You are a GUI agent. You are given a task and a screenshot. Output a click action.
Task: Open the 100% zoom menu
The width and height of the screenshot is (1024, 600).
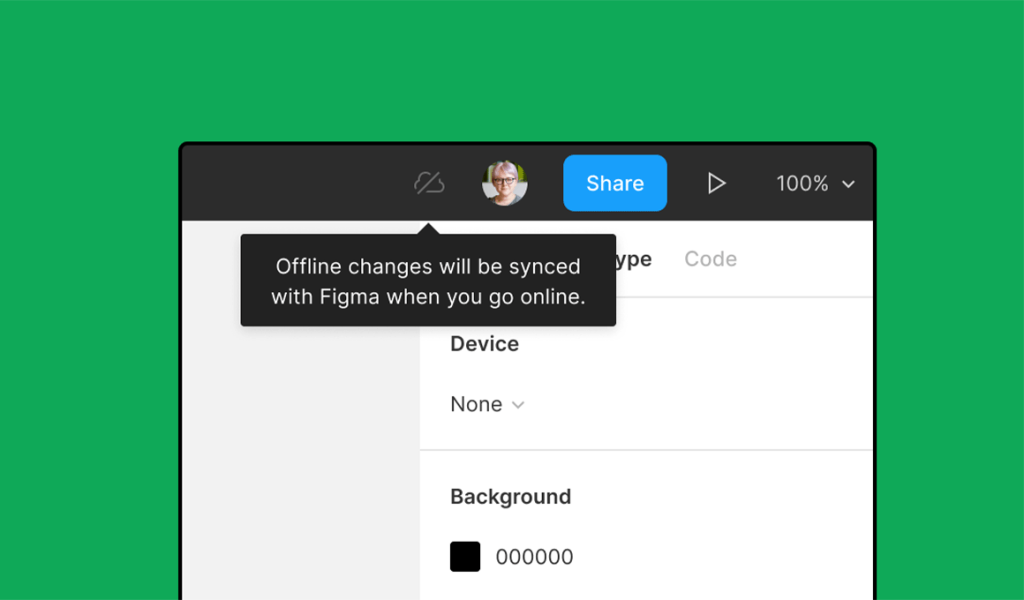pyautogui.click(x=803, y=184)
